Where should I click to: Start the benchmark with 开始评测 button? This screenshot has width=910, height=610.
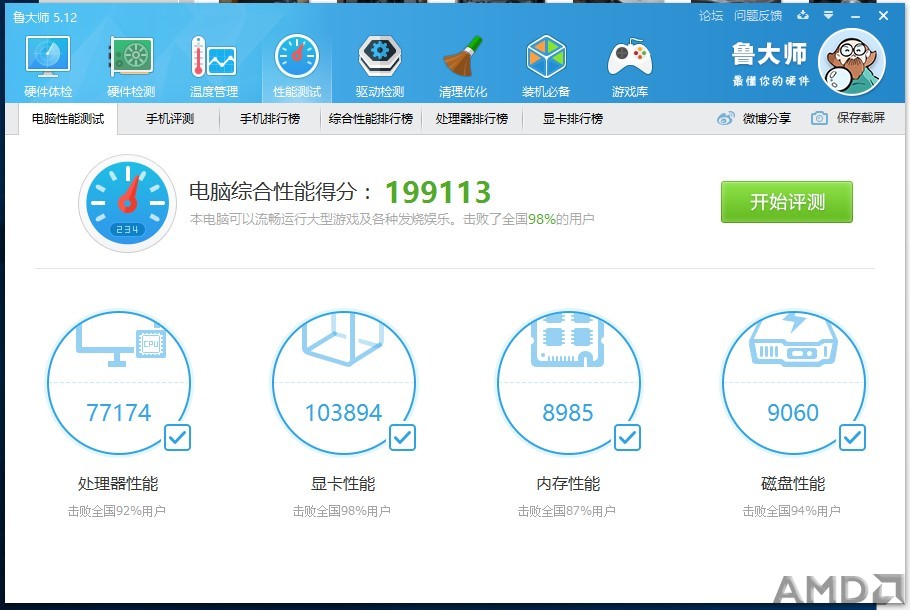(x=786, y=202)
